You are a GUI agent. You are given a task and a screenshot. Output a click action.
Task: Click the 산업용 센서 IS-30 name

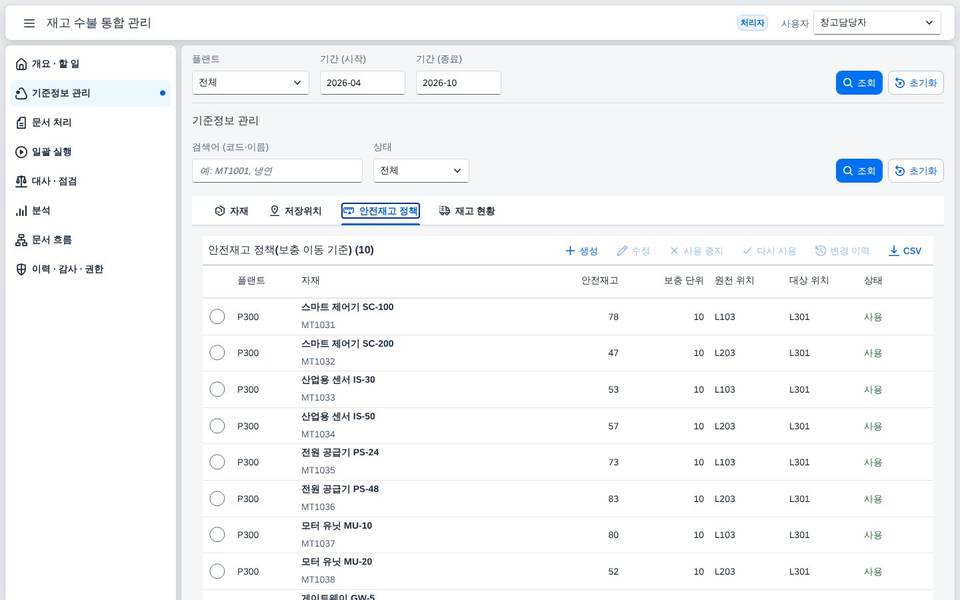(x=338, y=380)
